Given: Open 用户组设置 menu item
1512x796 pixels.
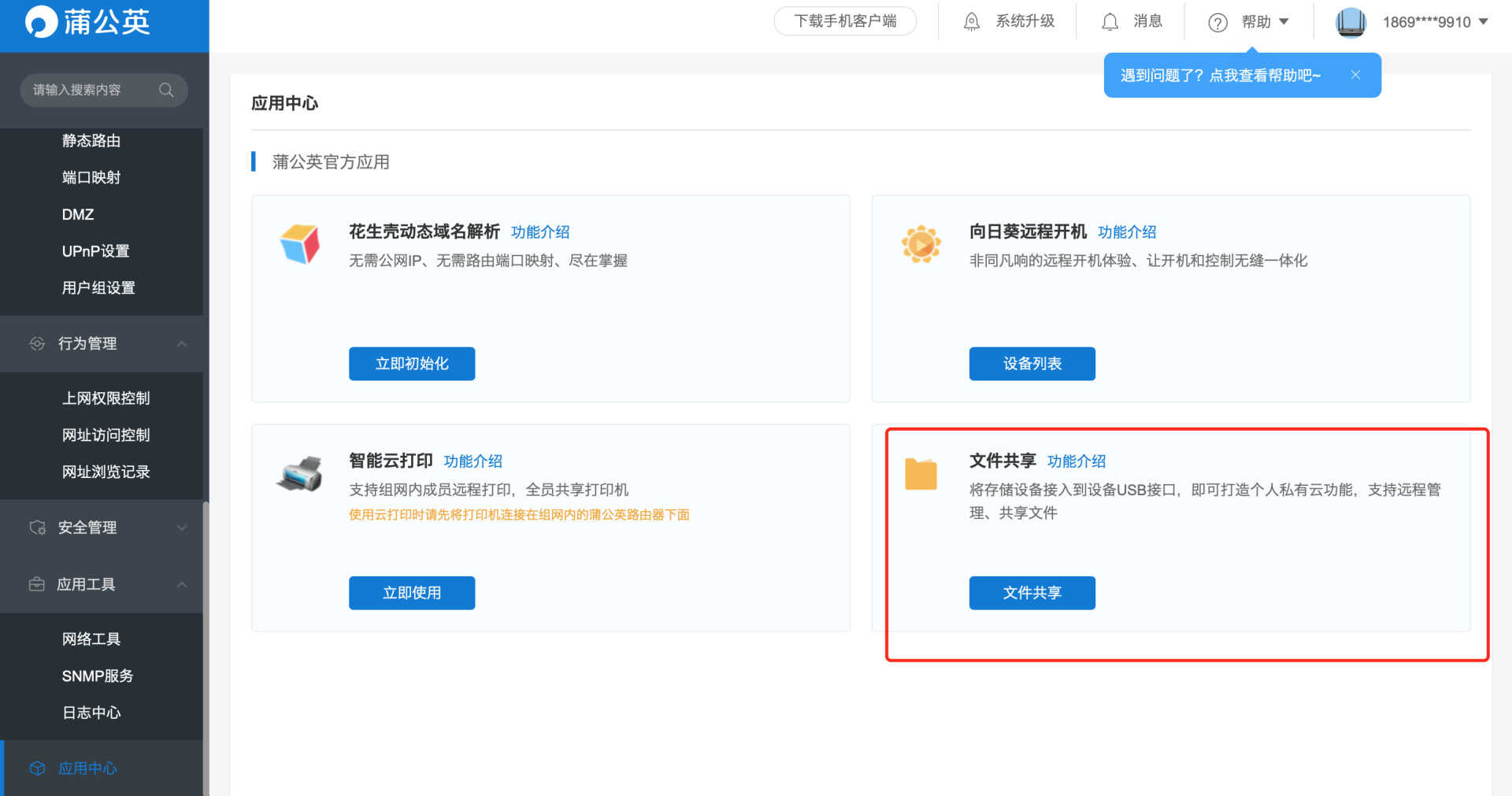Looking at the screenshot, I should coord(98,288).
